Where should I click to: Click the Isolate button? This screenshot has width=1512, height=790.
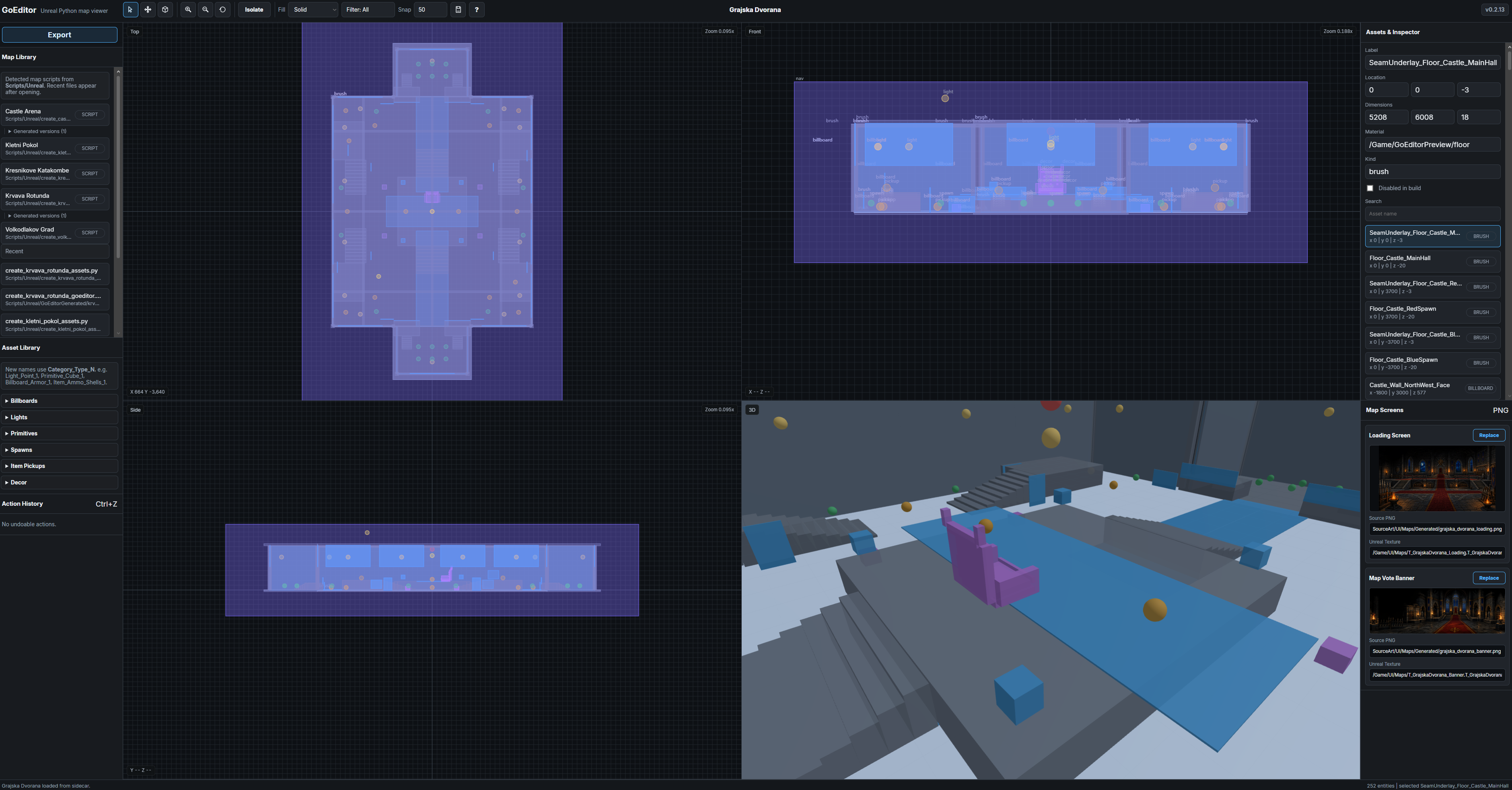[253, 9]
